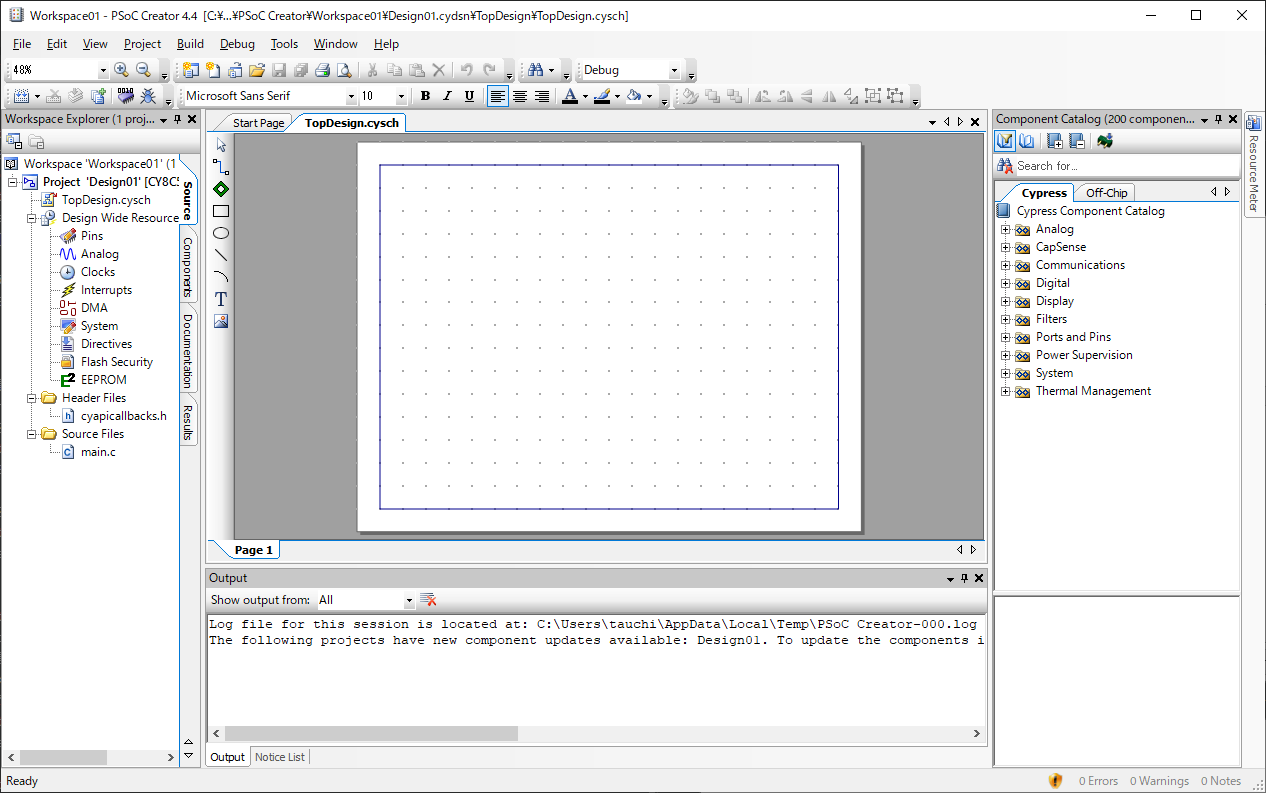The image size is (1266, 793).
Task: Open the line color picker arrow
Action: click(x=617, y=97)
